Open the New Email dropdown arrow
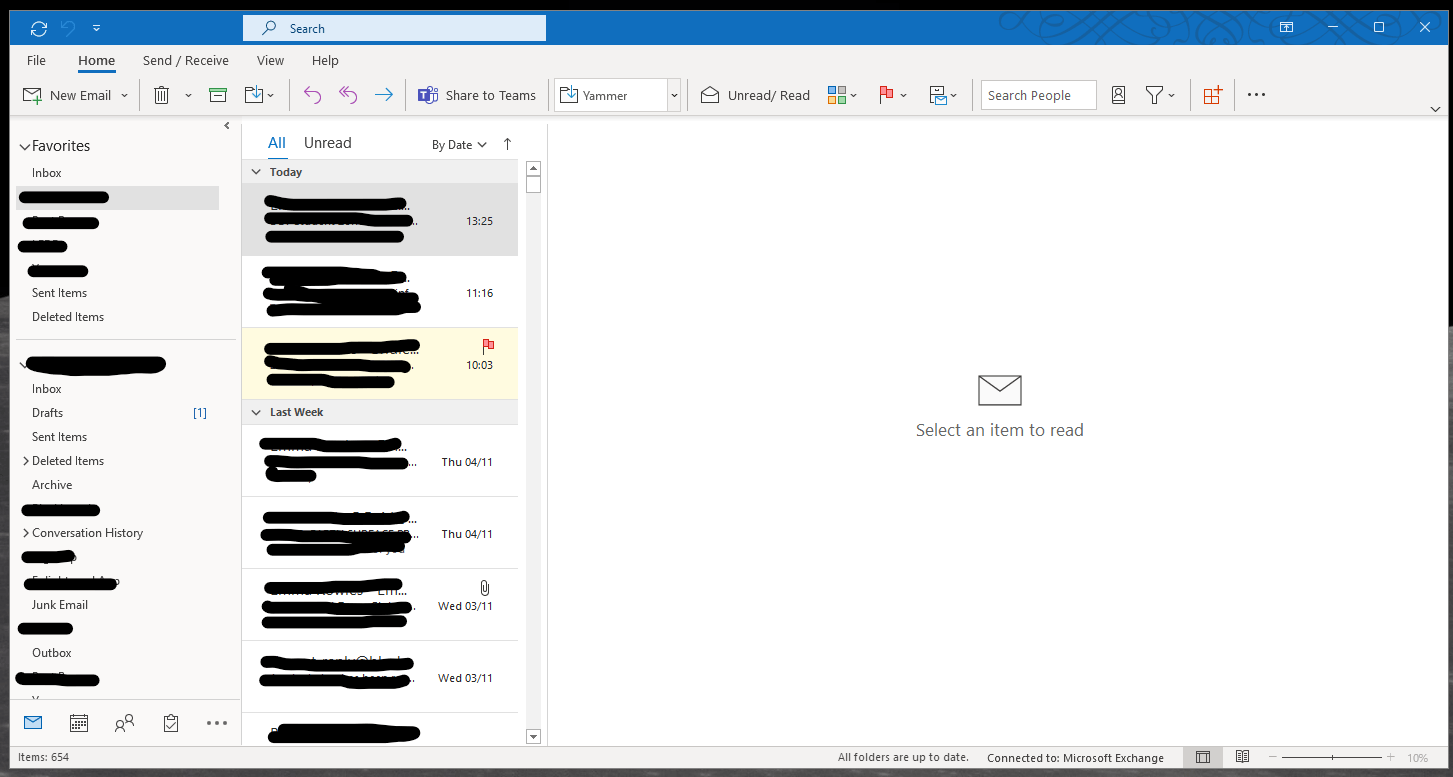The image size is (1453, 777). [x=125, y=96]
